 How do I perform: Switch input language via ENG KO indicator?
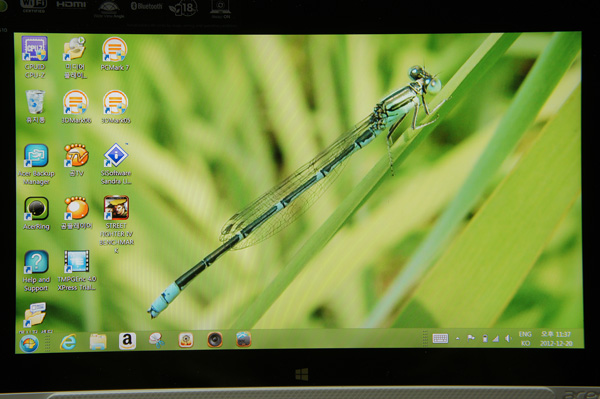525,339
